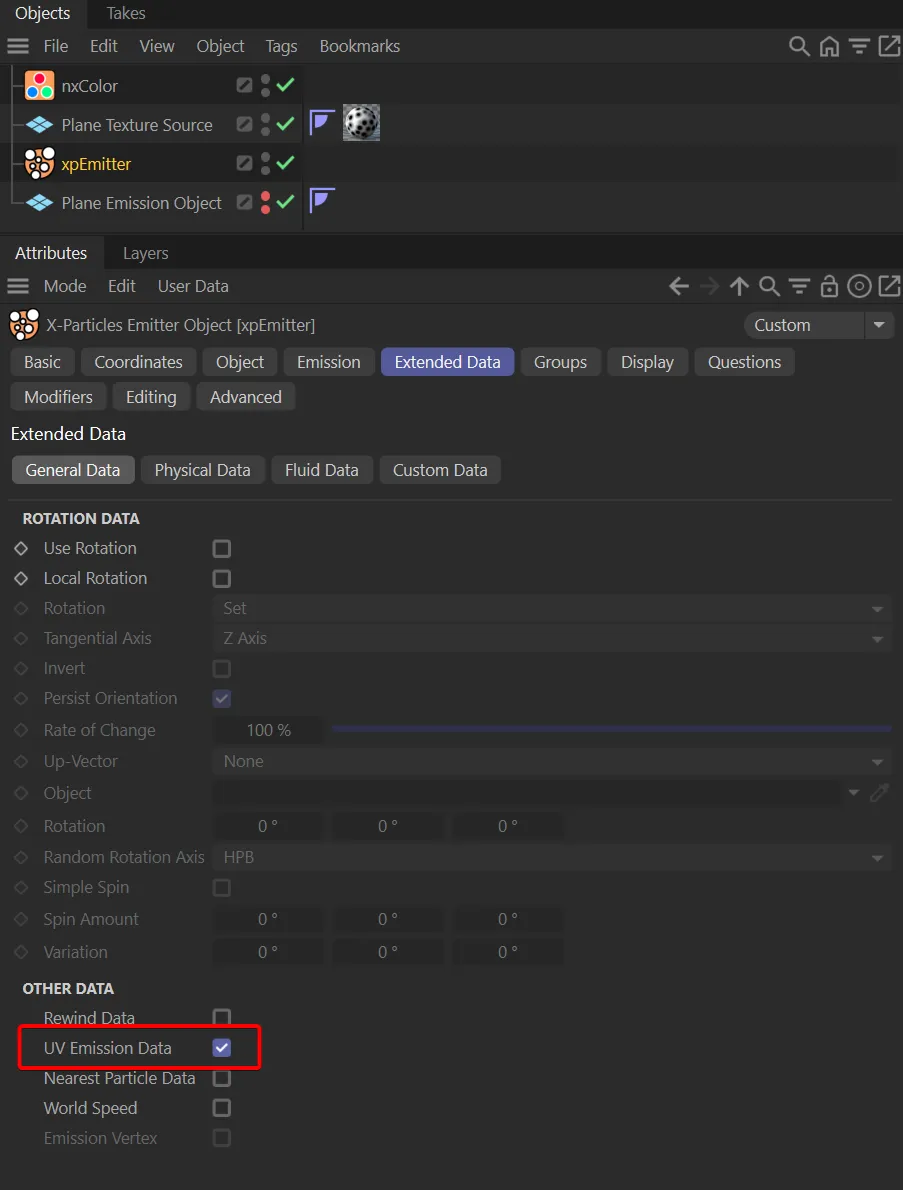Open the Emission tab

(x=328, y=362)
